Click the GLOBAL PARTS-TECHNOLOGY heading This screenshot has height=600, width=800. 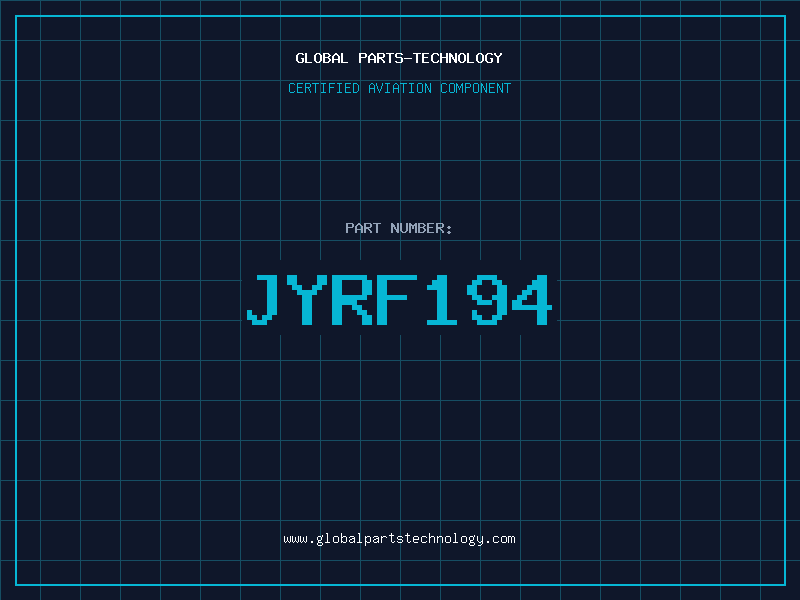coord(399,58)
